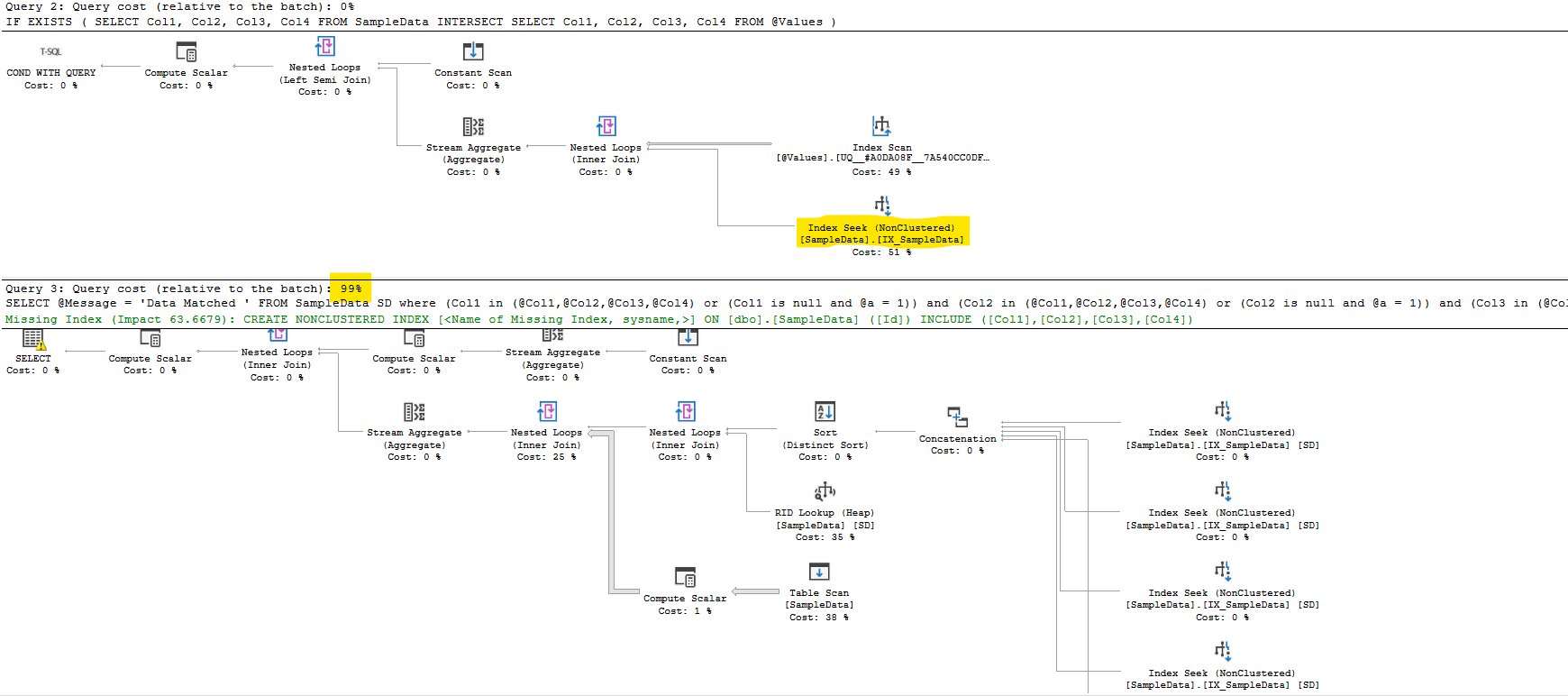The width and height of the screenshot is (1568, 696).
Task: Select the Index Scan on @Values icon
Action: (881, 126)
